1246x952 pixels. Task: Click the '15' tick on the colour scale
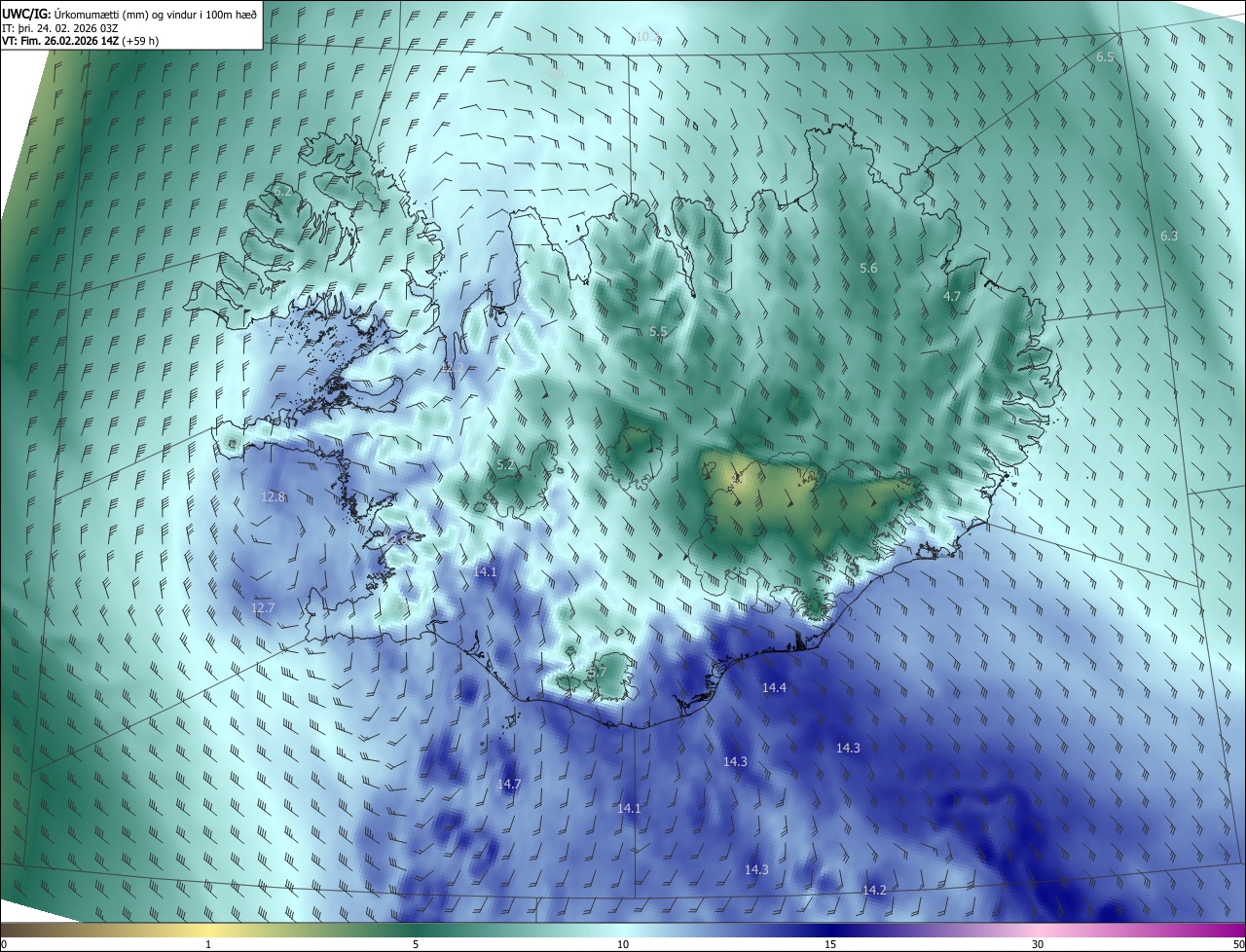(x=830, y=945)
